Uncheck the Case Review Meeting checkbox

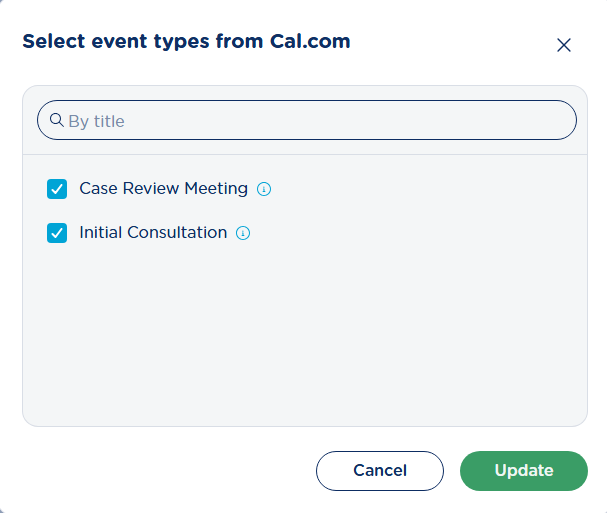point(57,189)
